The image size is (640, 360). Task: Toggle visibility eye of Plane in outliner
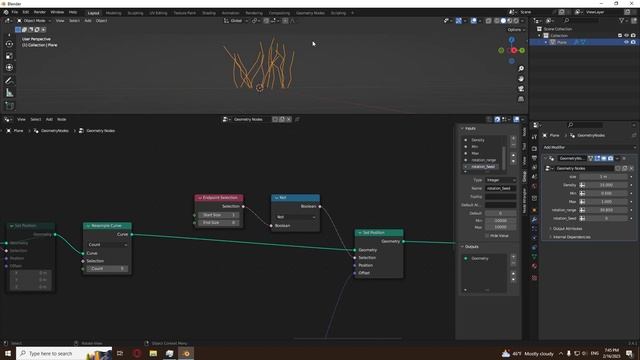click(626, 42)
